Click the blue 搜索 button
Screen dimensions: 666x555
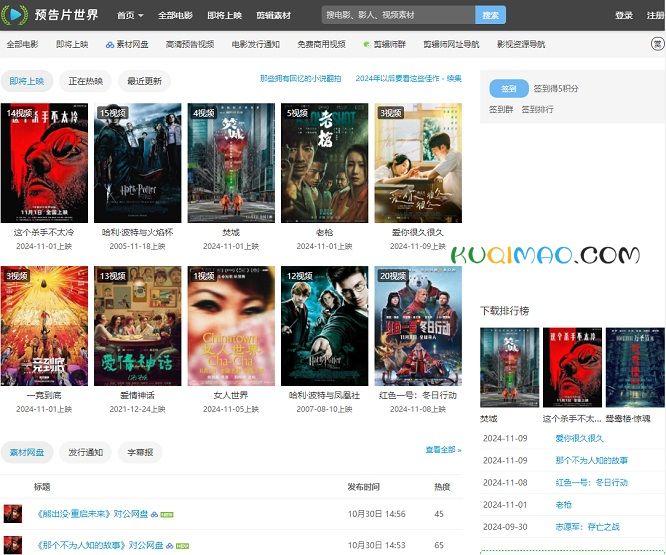(490, 15)
